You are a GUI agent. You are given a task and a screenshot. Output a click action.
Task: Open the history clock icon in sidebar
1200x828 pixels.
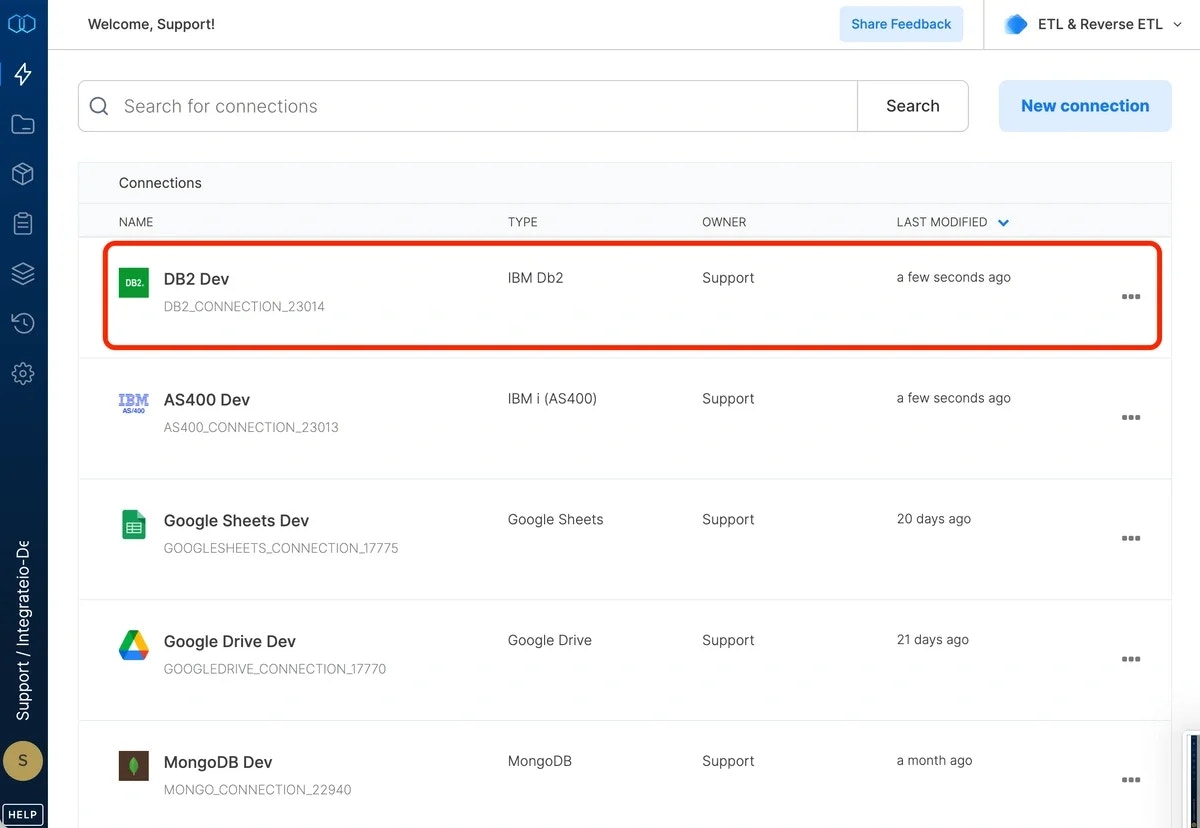(22, 322)
